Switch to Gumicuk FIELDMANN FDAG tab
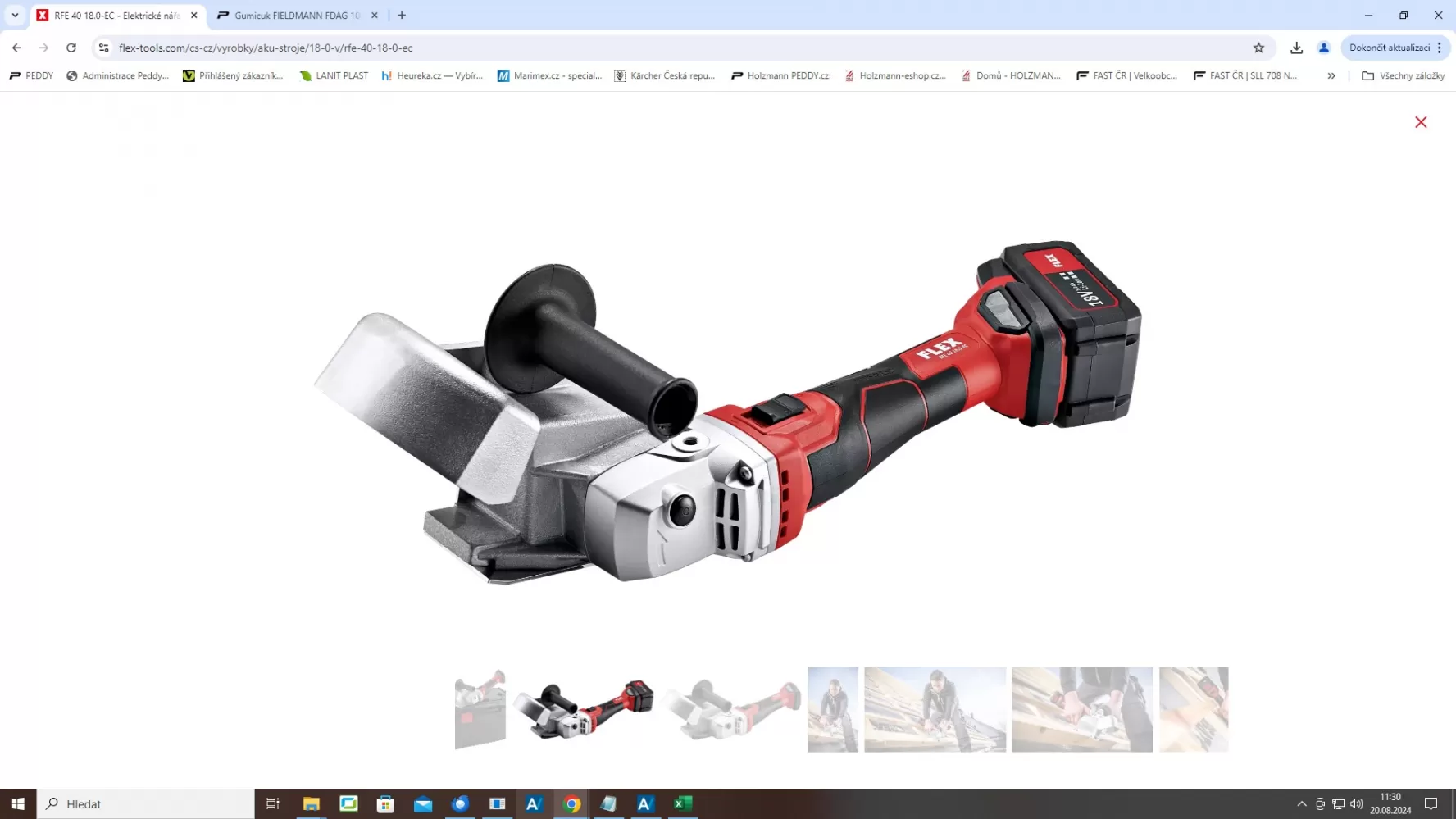1456x819 pixels. coord(297,16)
